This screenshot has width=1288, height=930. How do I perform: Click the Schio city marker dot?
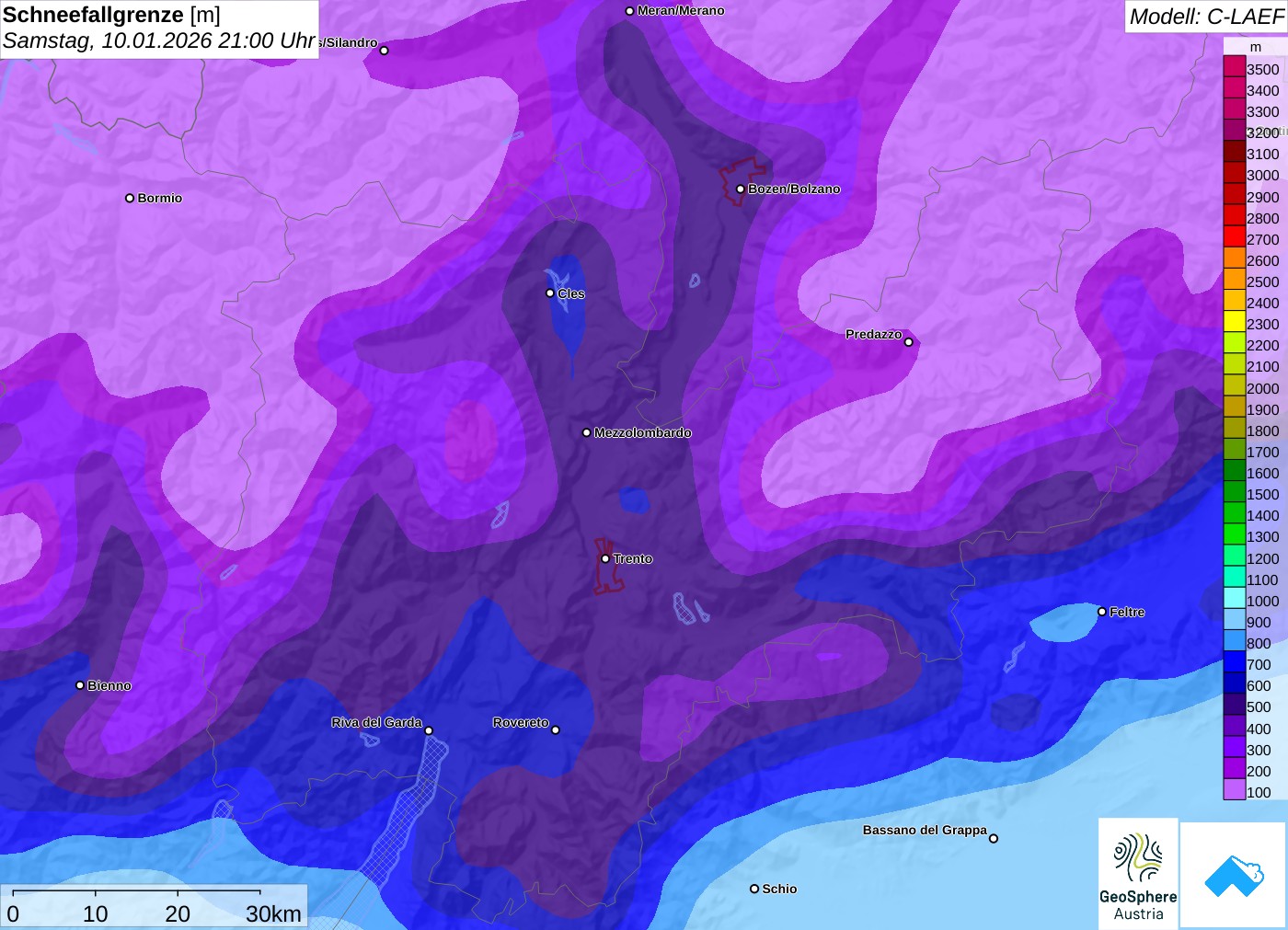pos(754,889)
